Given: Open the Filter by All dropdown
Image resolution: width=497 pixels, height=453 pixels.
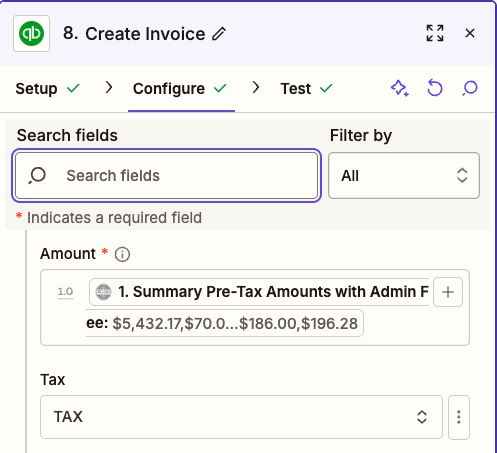Looking at the screenshot, I should point(404,176).
